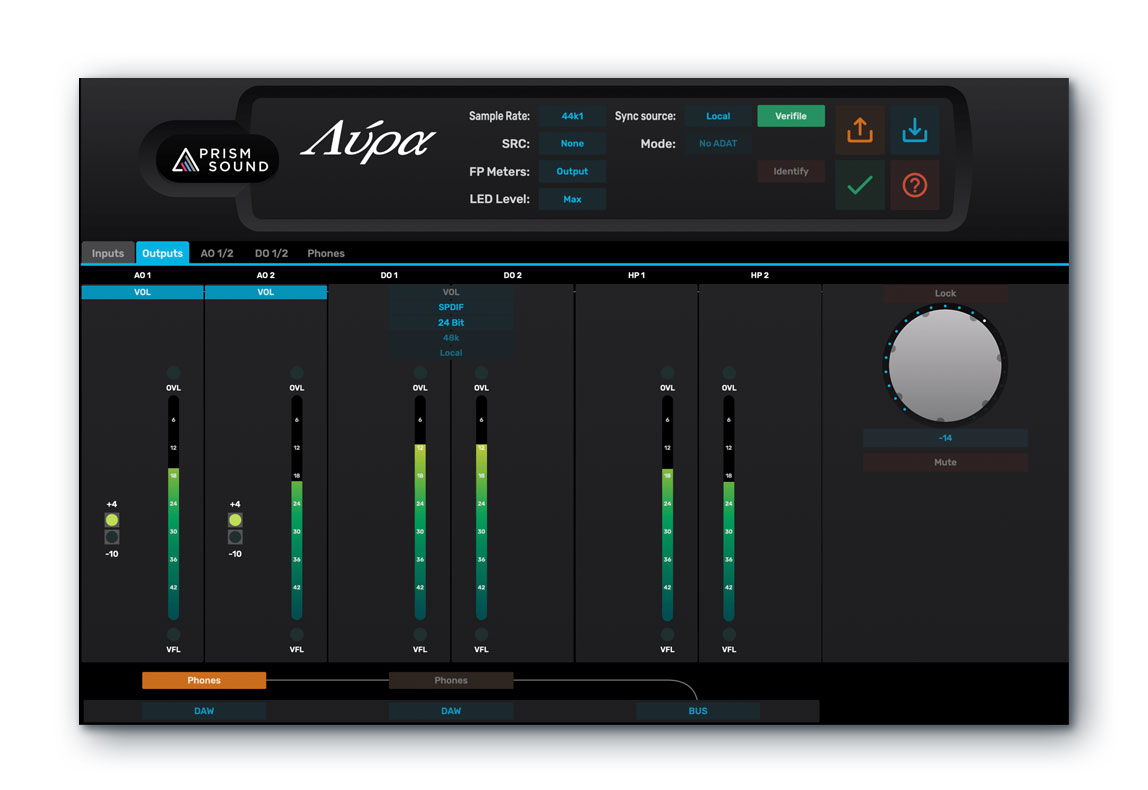Click the orange Phones source button under AO

(x=204, y=680)
